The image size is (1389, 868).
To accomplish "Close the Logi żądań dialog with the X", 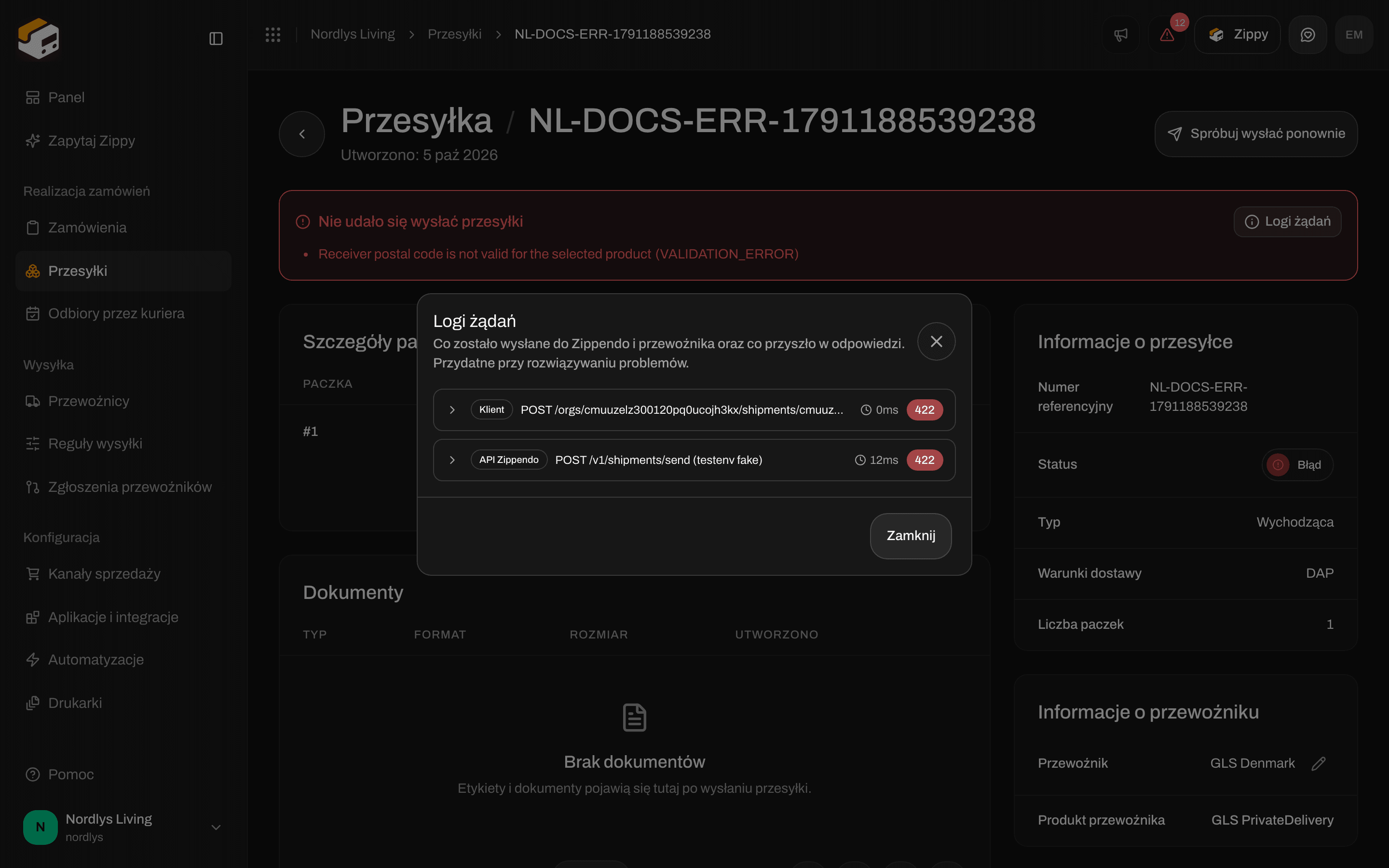I will [936, 341].
